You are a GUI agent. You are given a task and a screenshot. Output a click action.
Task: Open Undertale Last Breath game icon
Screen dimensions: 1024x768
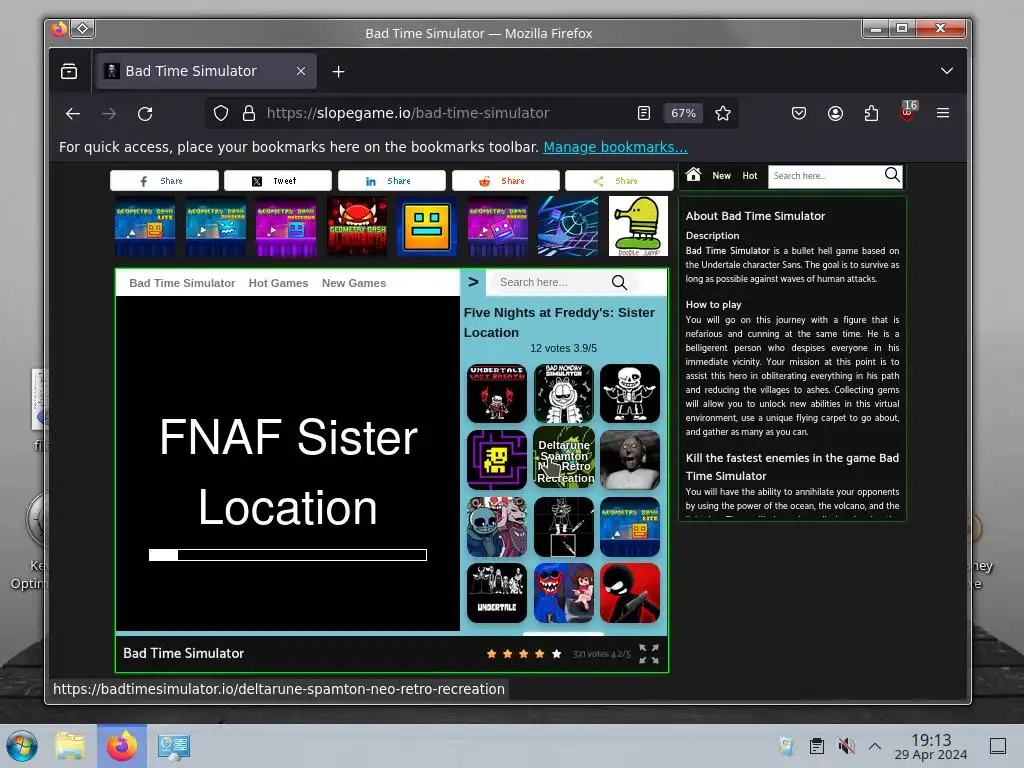tap(497, 394)
